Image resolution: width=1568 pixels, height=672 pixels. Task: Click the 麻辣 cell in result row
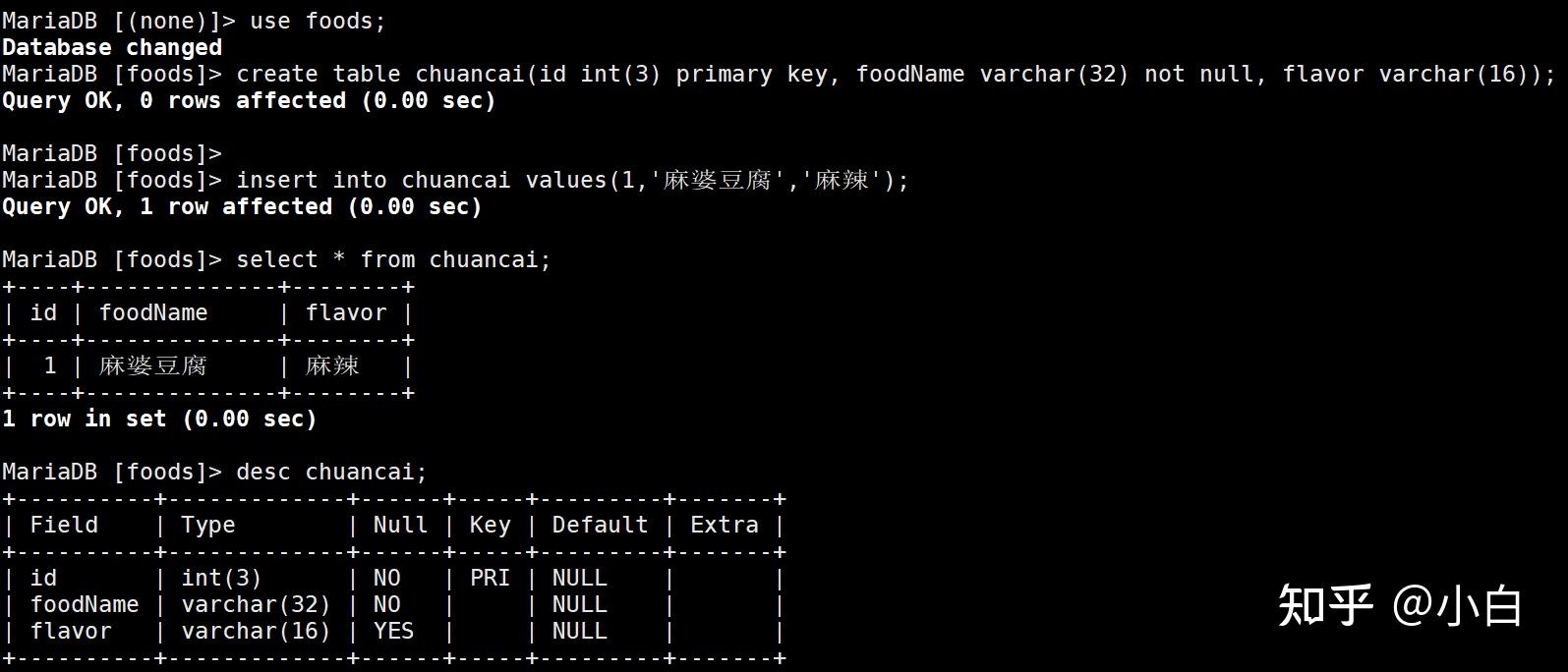[x=332, y=365]
